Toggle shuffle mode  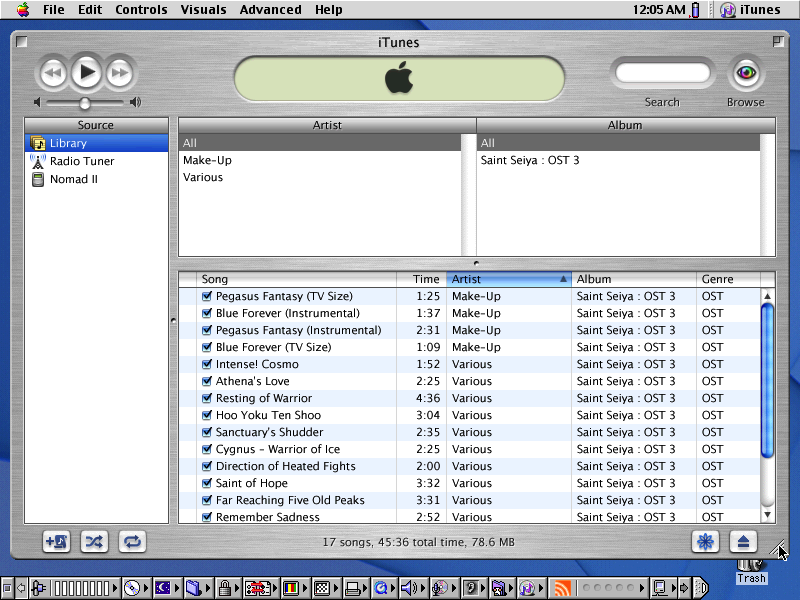click(94, 542)
